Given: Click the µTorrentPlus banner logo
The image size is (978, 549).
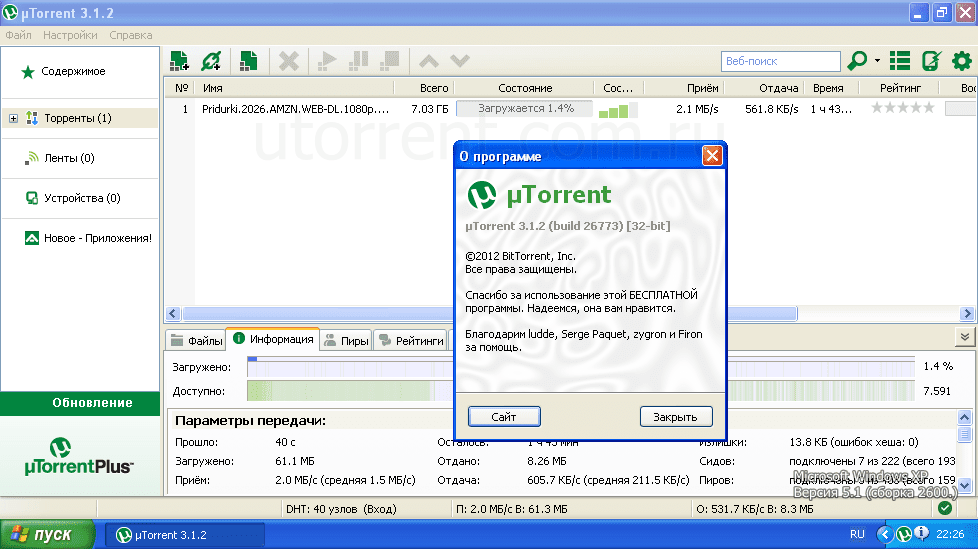Looking at the screenshot, I should tap(79, 457).
